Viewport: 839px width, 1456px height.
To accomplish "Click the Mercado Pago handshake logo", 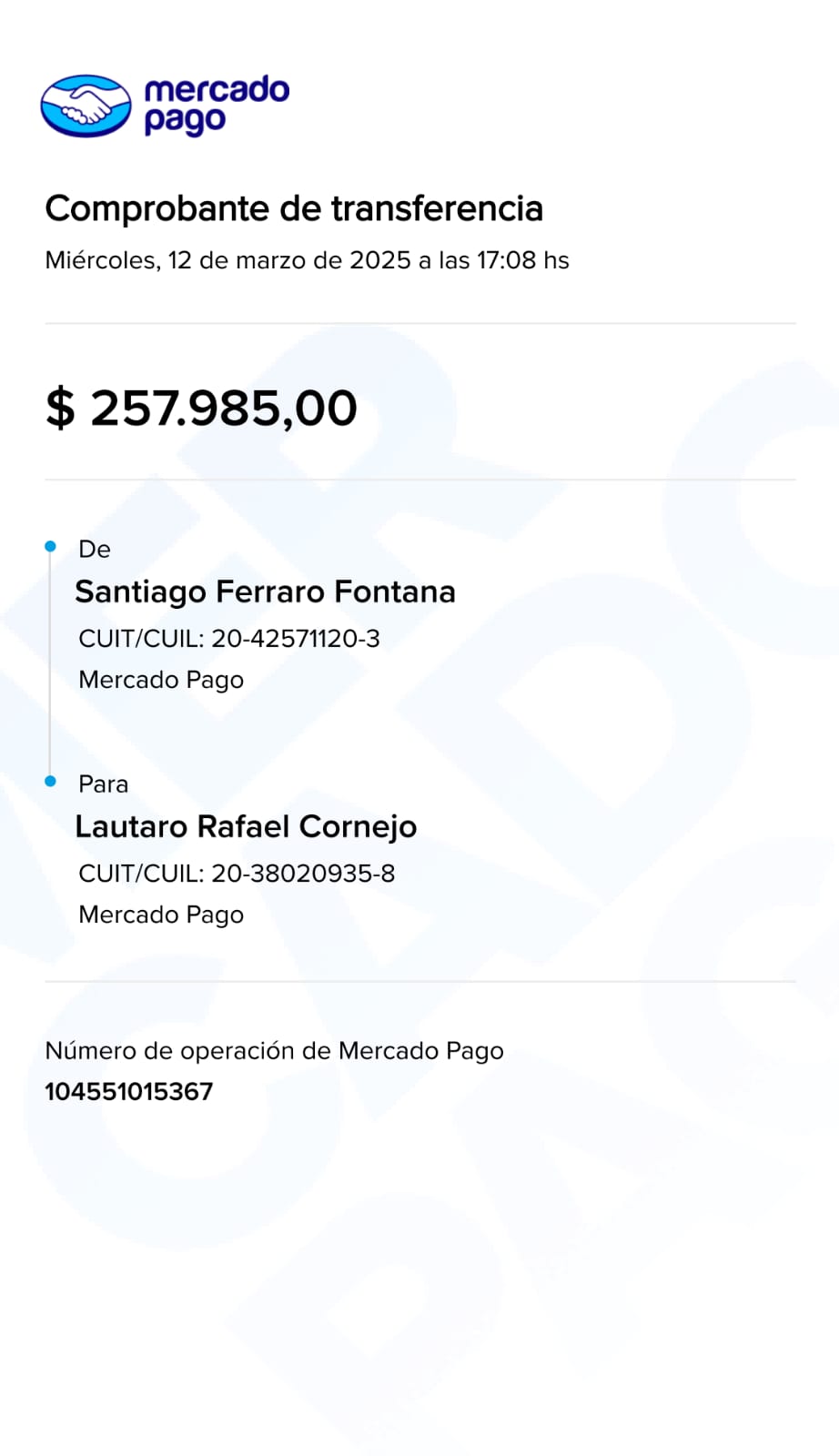I will click(x=86, y=106).
